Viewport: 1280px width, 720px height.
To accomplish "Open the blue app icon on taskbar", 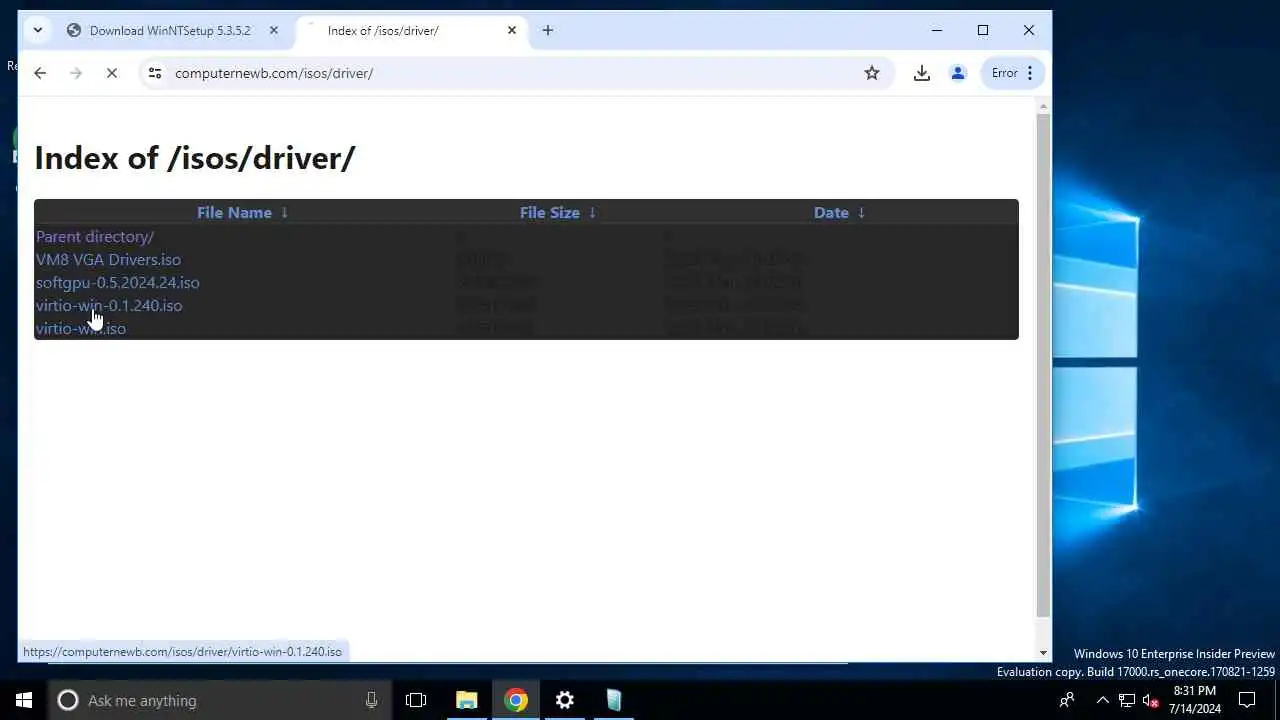I will [613, 700].
